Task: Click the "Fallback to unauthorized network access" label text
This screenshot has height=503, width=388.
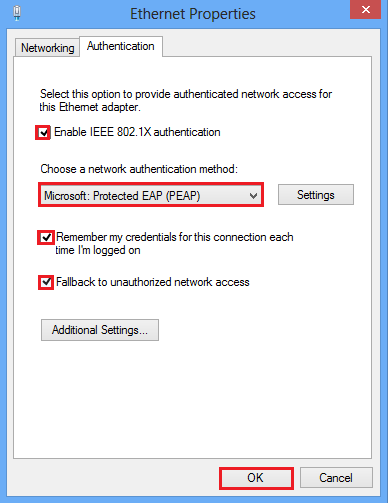Action: tap(153, 282)
